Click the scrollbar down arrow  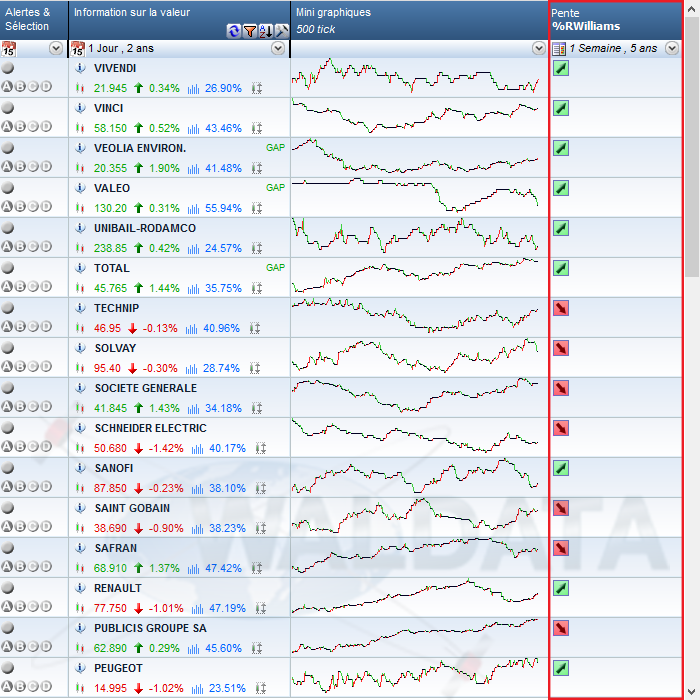pyautogui.click(x=692, y=692)
